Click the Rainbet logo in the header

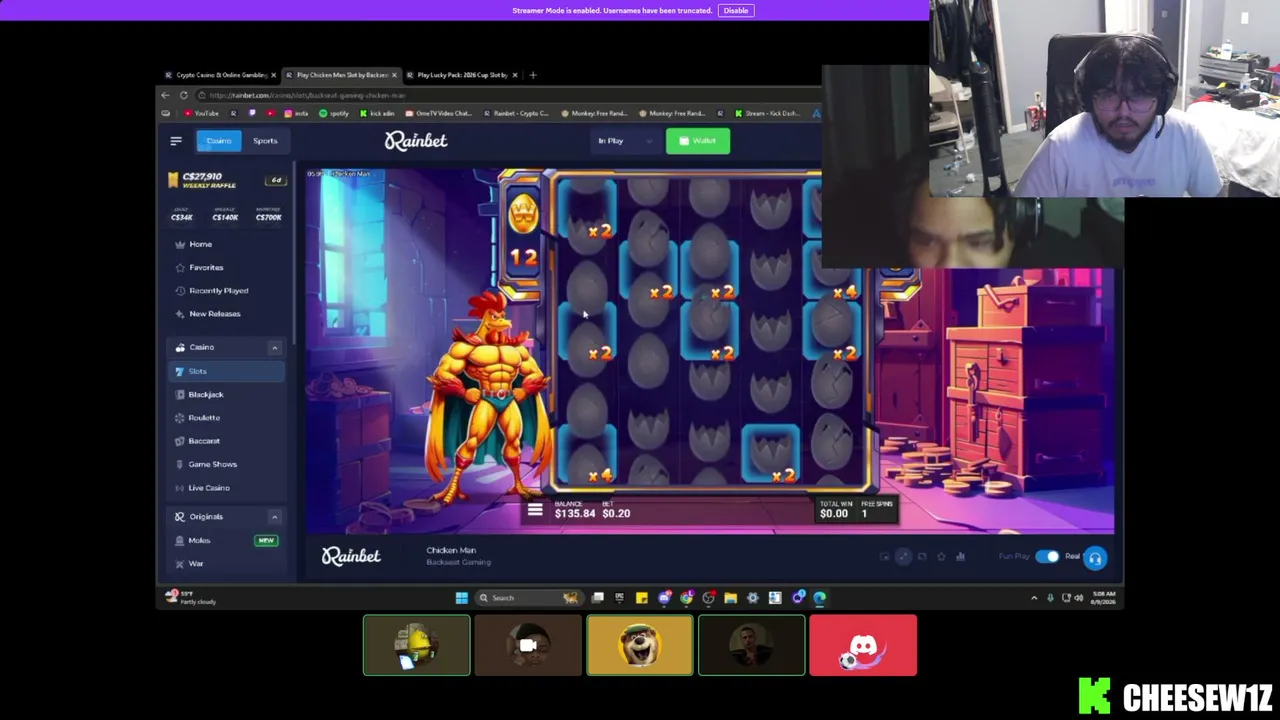[416, 141]
